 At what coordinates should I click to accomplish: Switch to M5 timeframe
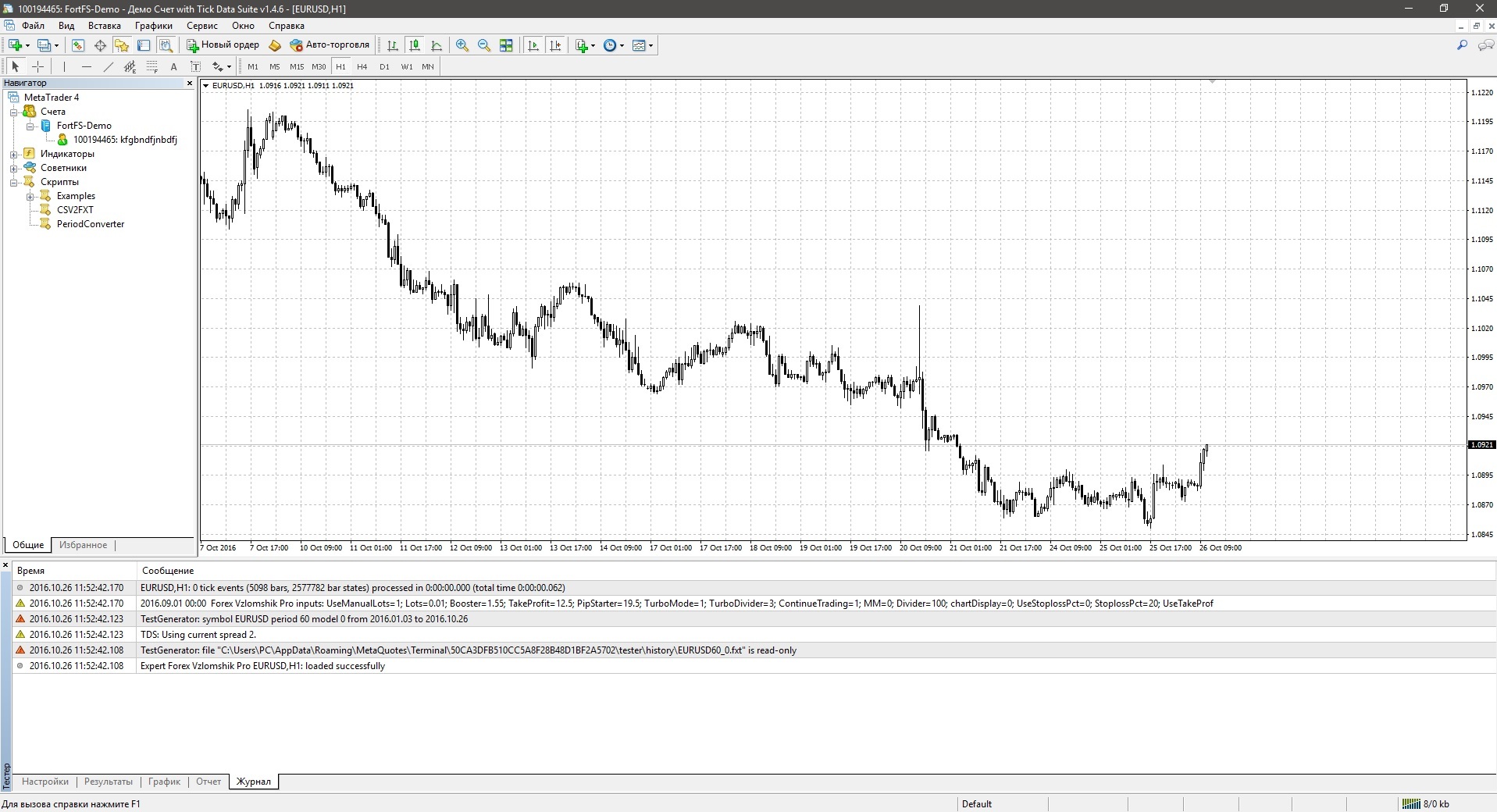coord(275,66)
